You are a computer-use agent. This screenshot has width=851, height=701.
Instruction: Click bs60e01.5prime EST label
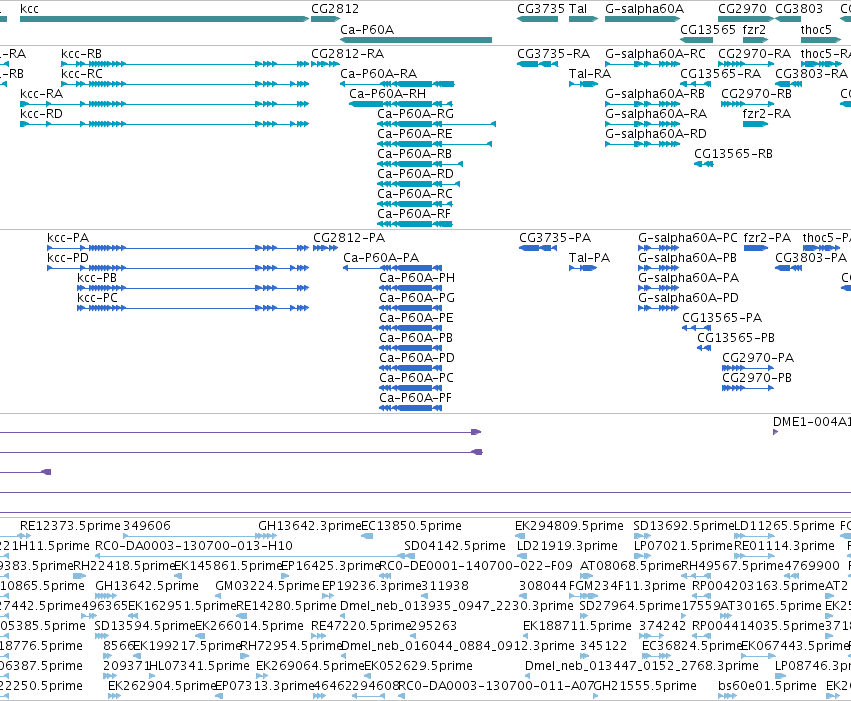click(x=767, y=686)
